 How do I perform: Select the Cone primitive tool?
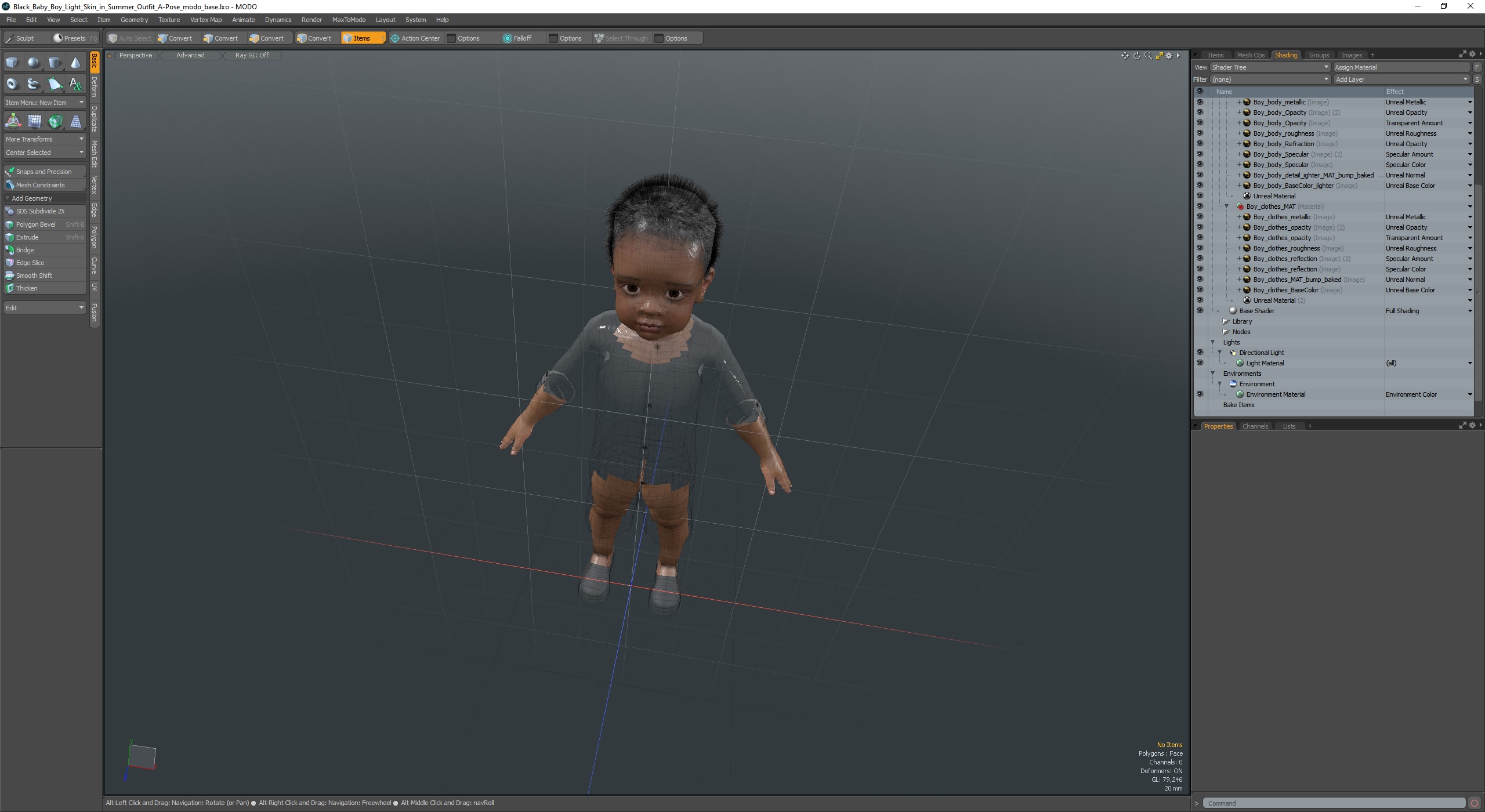(76, 63)
